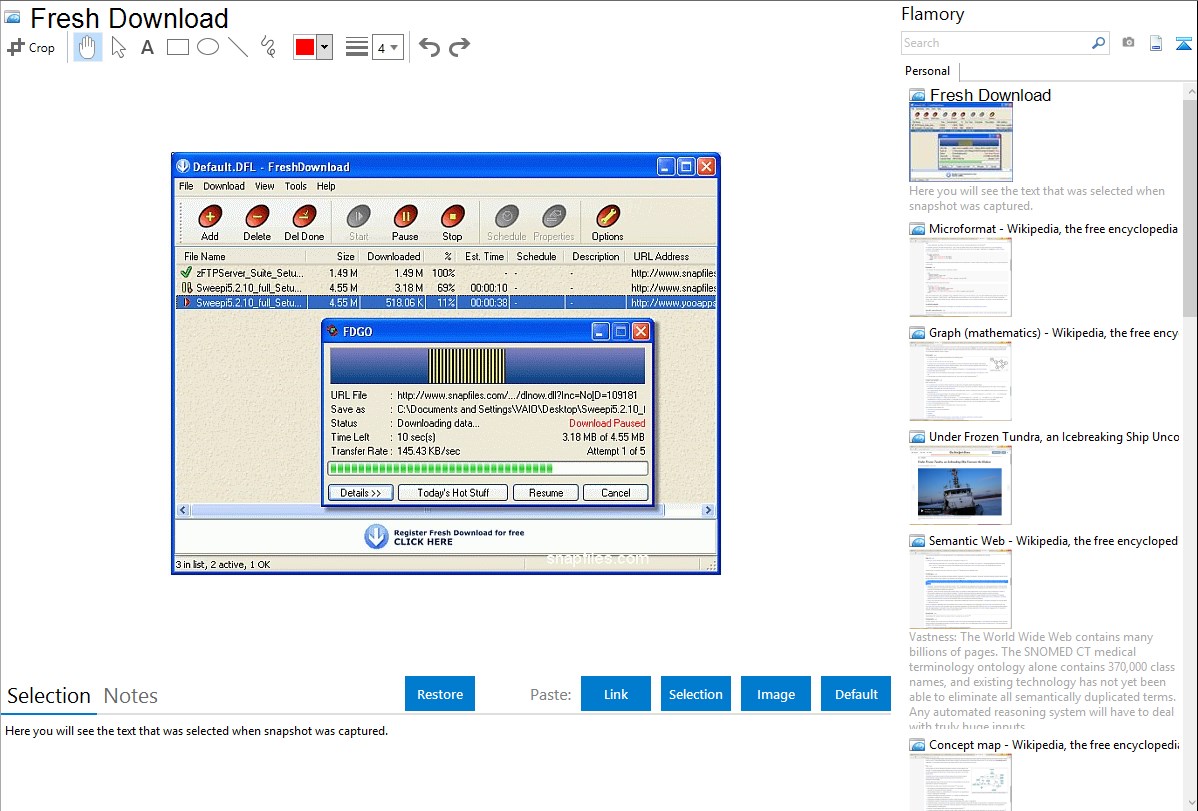Click the horizontal scrollbar left arrow
The width and height of the screenshot is (1198, 811).
(x=183, y=510)
